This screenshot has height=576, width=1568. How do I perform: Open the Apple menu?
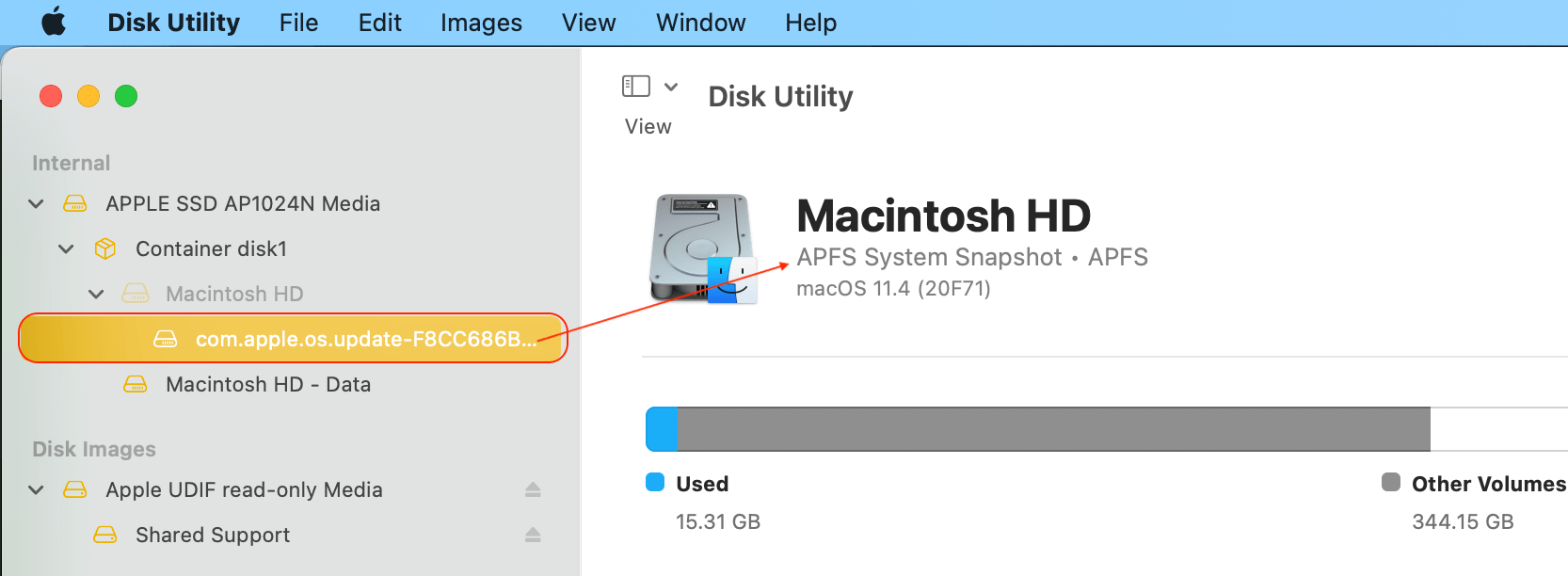[x=54, y=23]
